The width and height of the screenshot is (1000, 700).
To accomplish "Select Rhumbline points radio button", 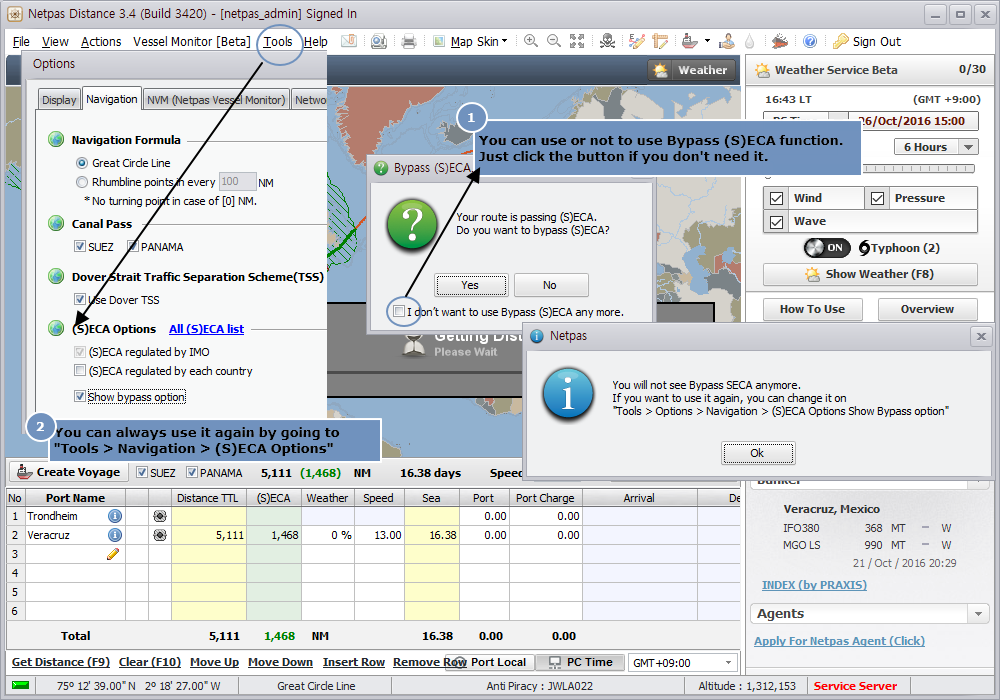I will [x=82, y=182].
